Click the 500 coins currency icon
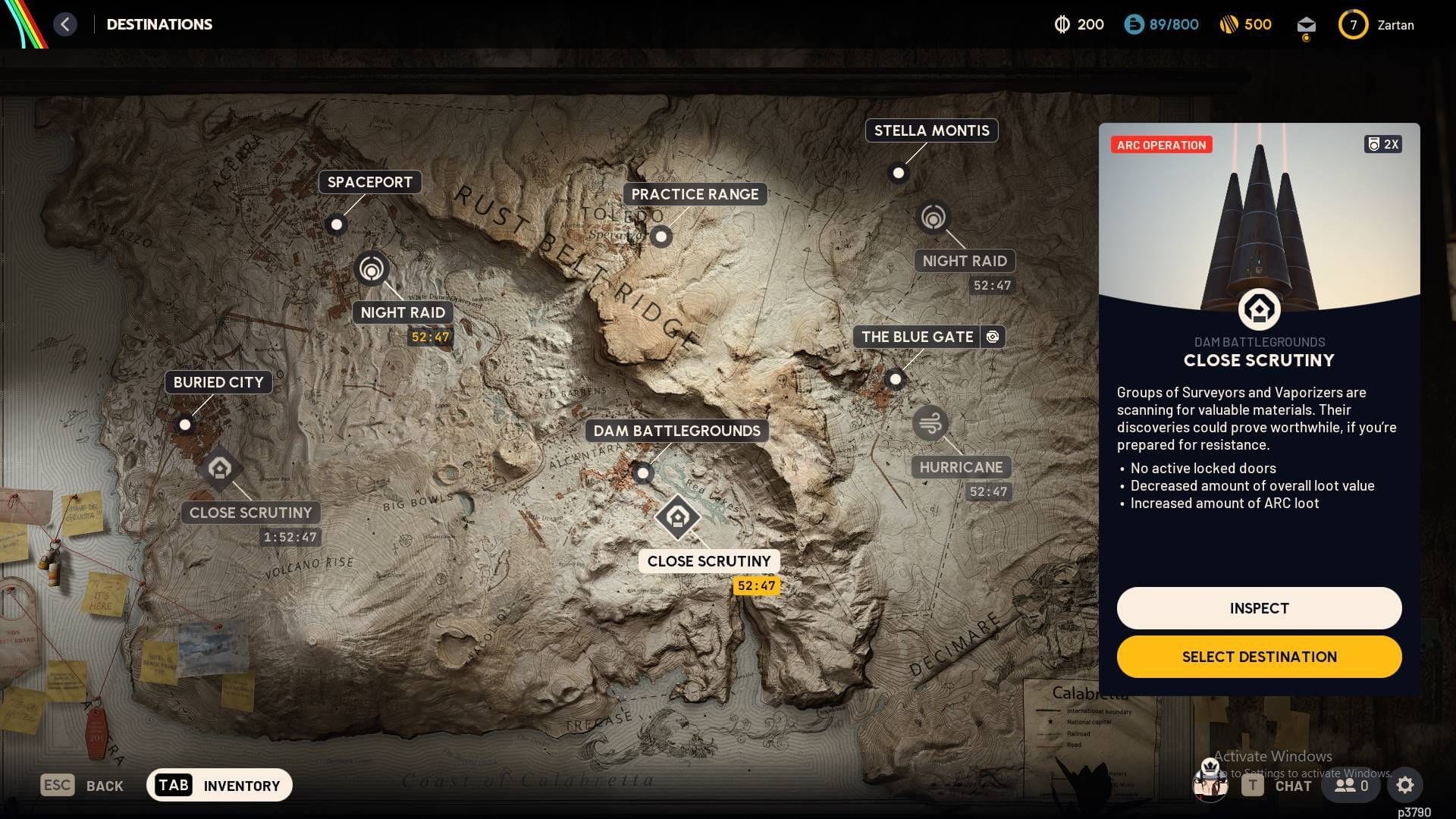This screenshot has width=1456, height=819. (x=1228, y=24)
